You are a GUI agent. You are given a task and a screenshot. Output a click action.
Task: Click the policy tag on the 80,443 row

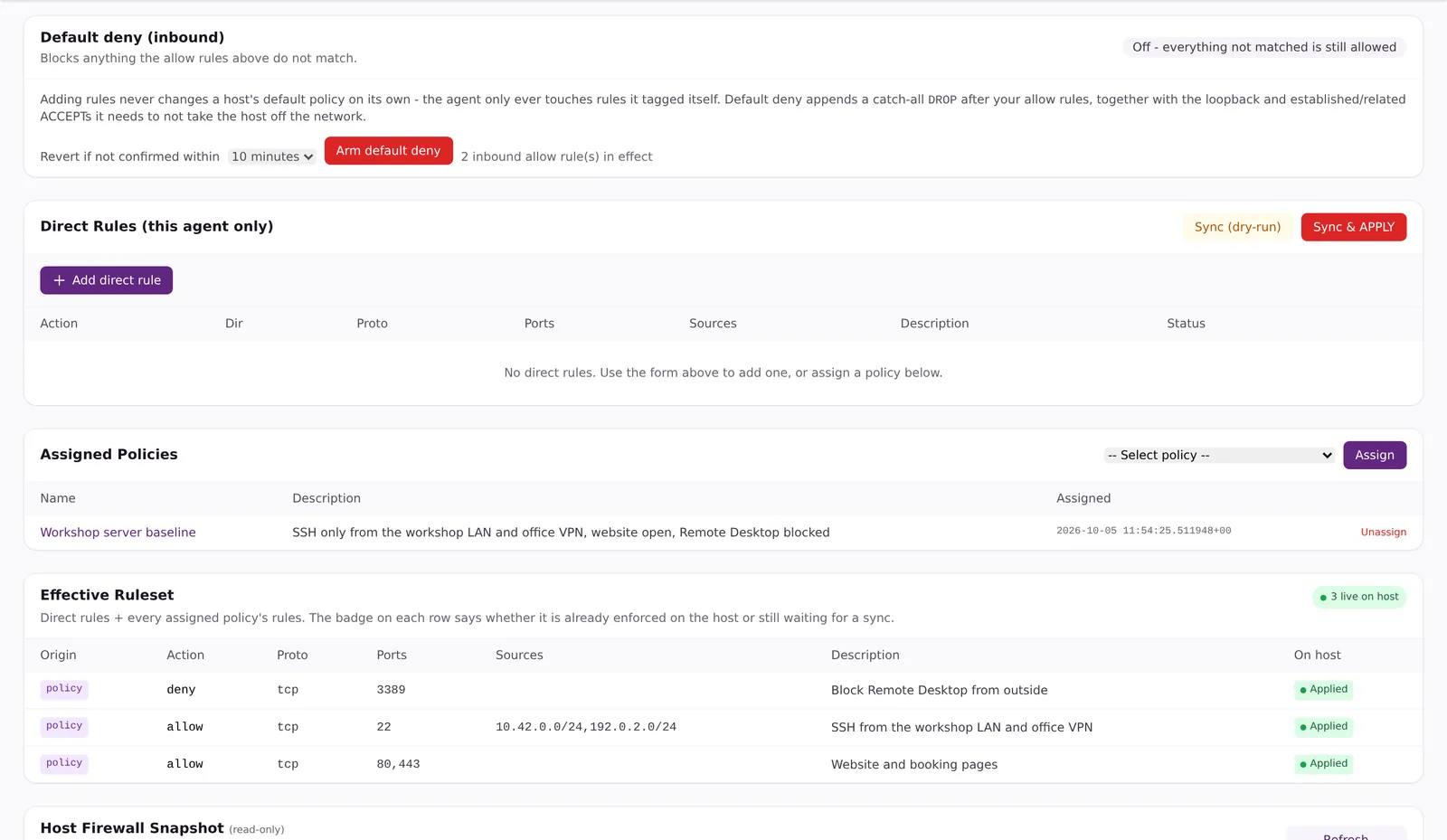[x=64, y=763]
